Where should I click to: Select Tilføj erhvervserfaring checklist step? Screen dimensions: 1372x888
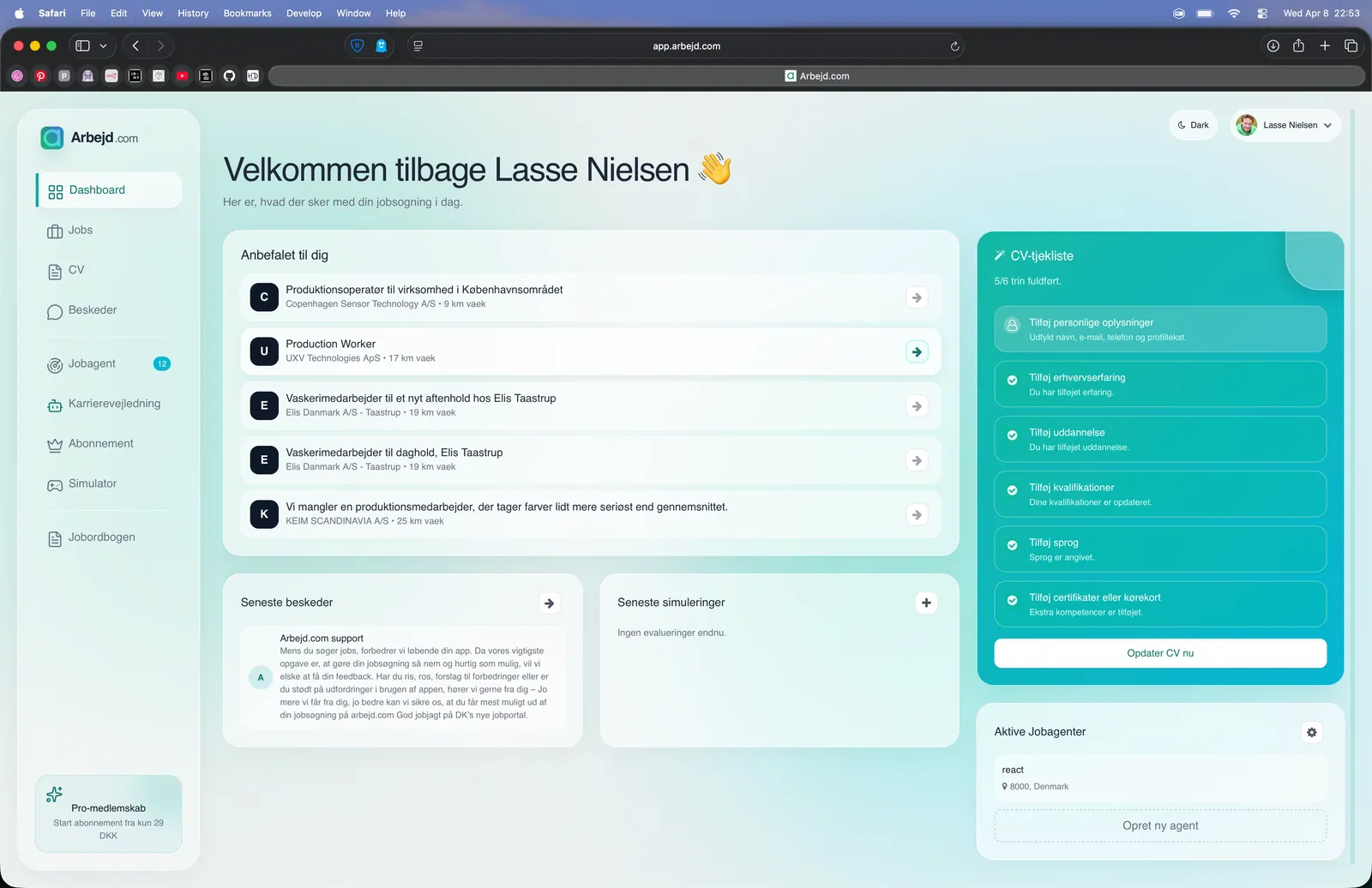[x=1160, y=384]
